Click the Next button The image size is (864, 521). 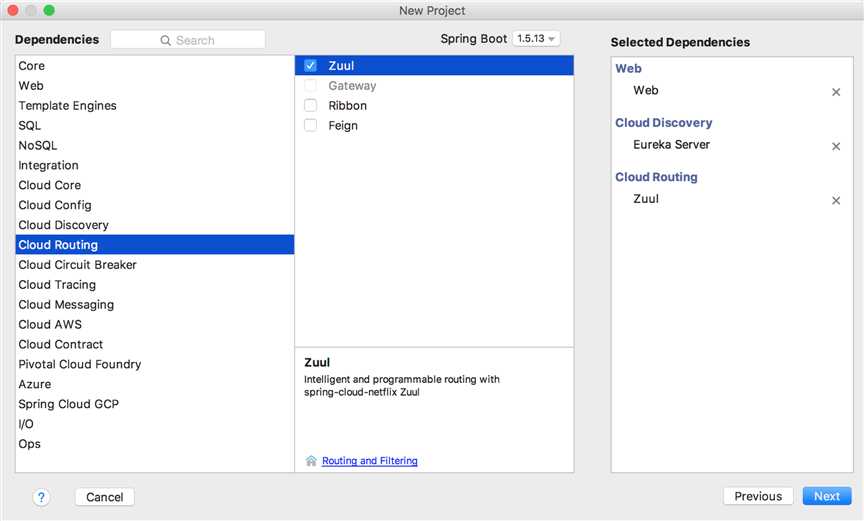(826, 496)
